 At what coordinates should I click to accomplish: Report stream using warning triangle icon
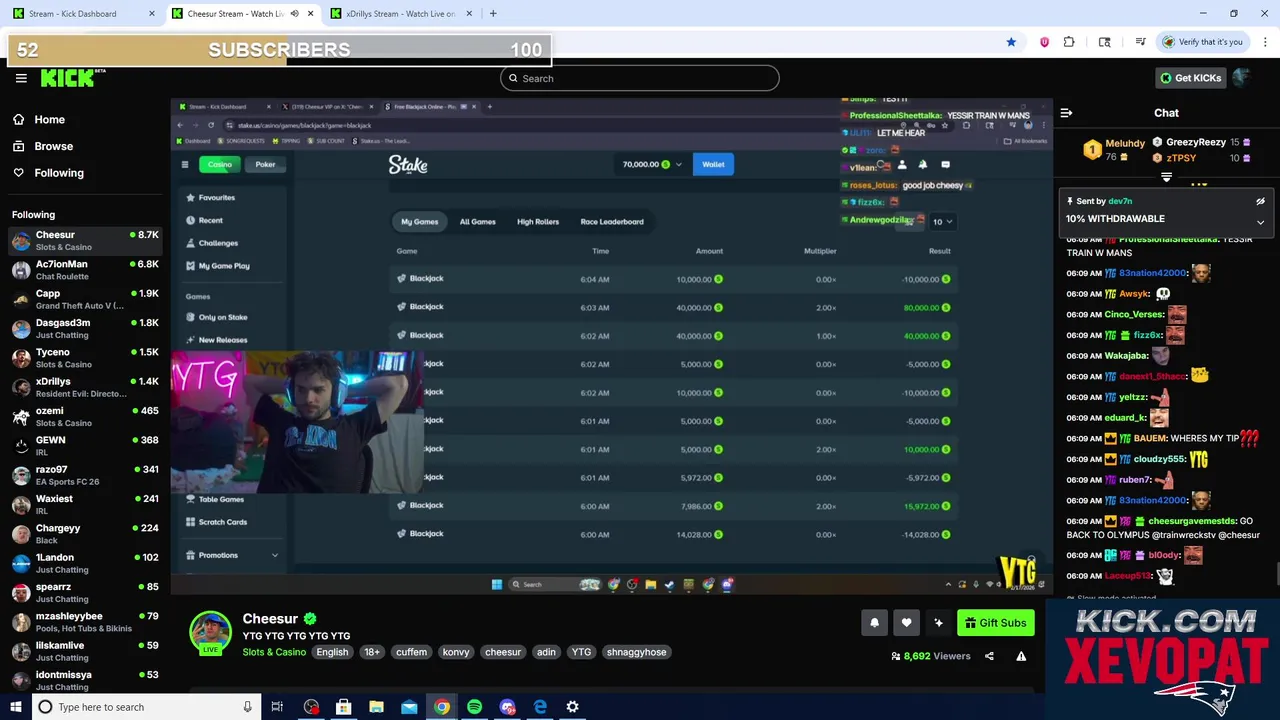click(1021, 656)
